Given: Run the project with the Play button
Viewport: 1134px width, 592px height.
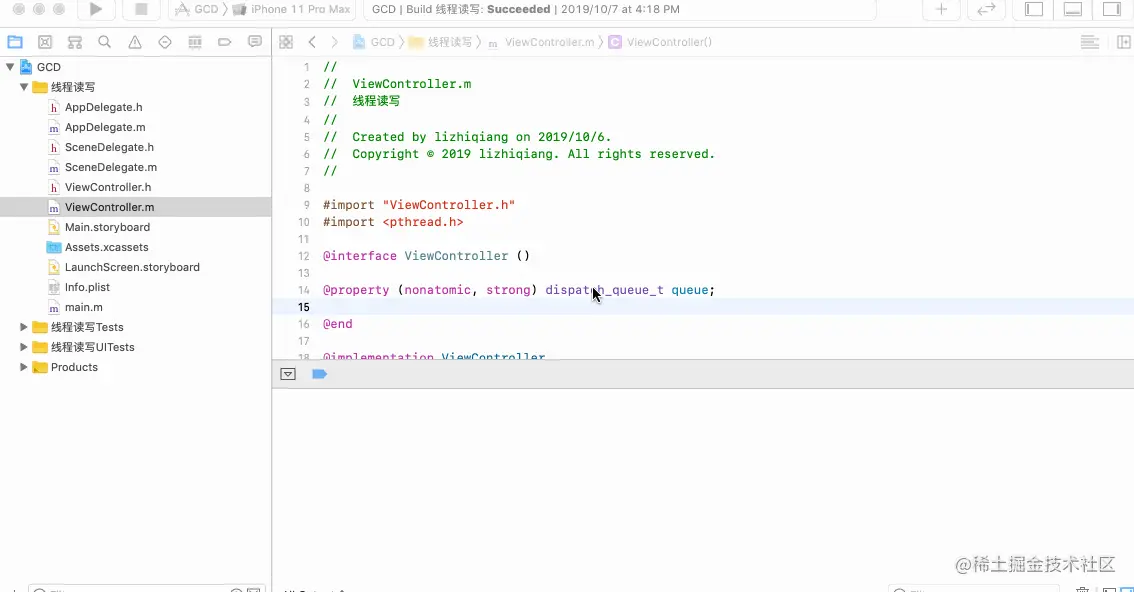Looking at the screenshot, I should click(x=95, y=12).
